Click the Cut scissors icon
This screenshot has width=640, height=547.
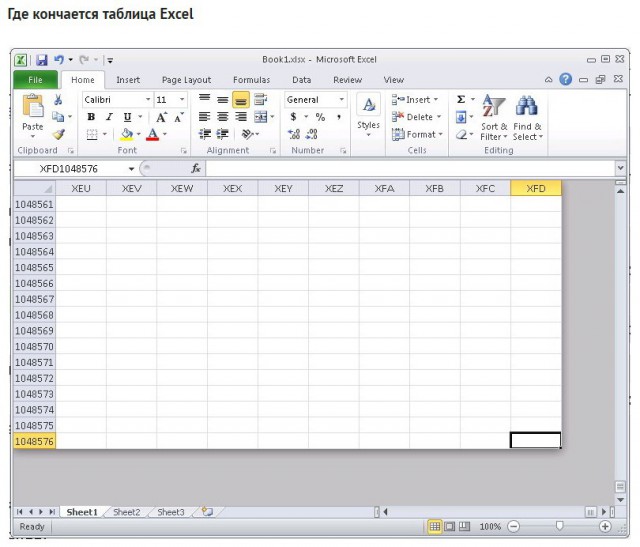click(x=58, y=100)
